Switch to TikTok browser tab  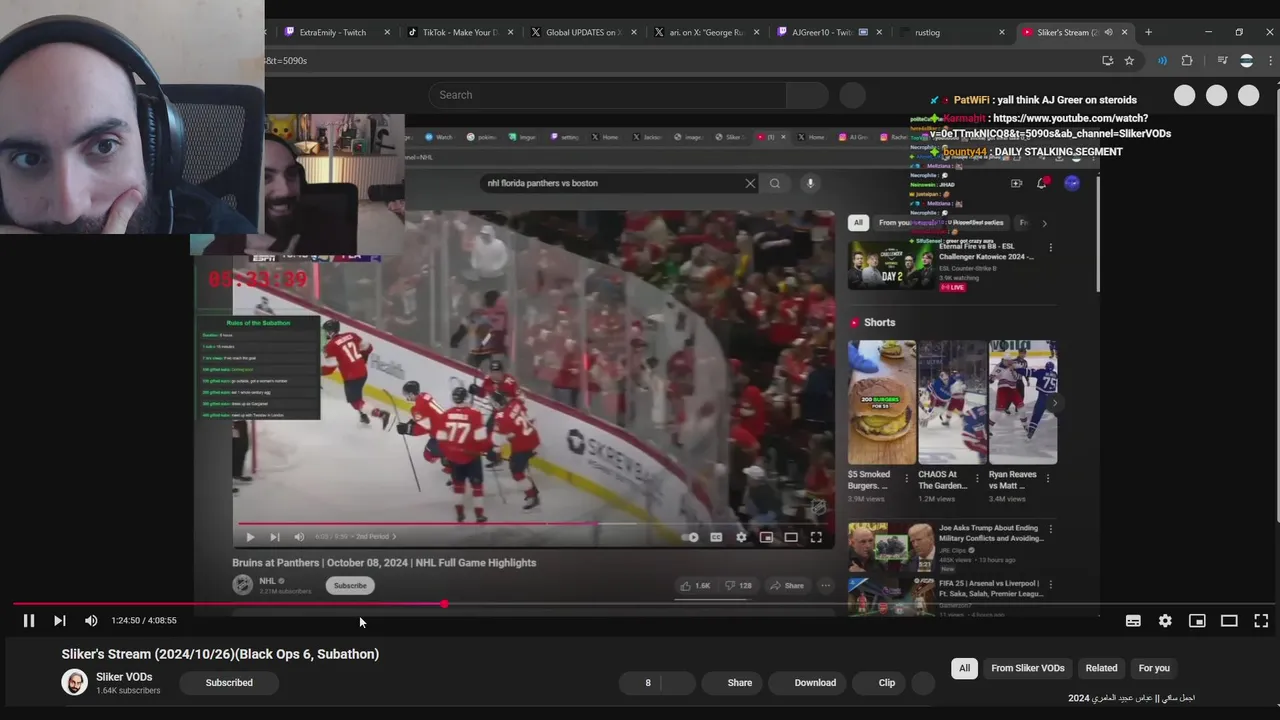click(x=460, y=32)
